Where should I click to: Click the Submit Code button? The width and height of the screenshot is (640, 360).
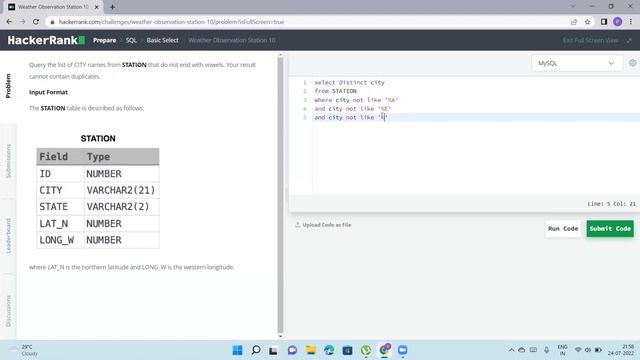coord(610,229)
